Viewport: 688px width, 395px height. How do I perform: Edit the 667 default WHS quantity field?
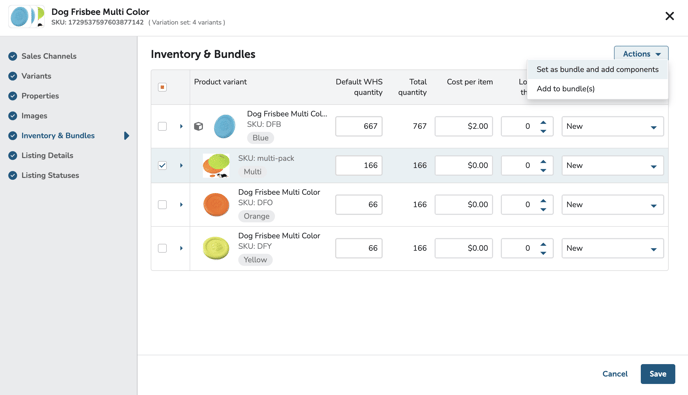point(359,126)
